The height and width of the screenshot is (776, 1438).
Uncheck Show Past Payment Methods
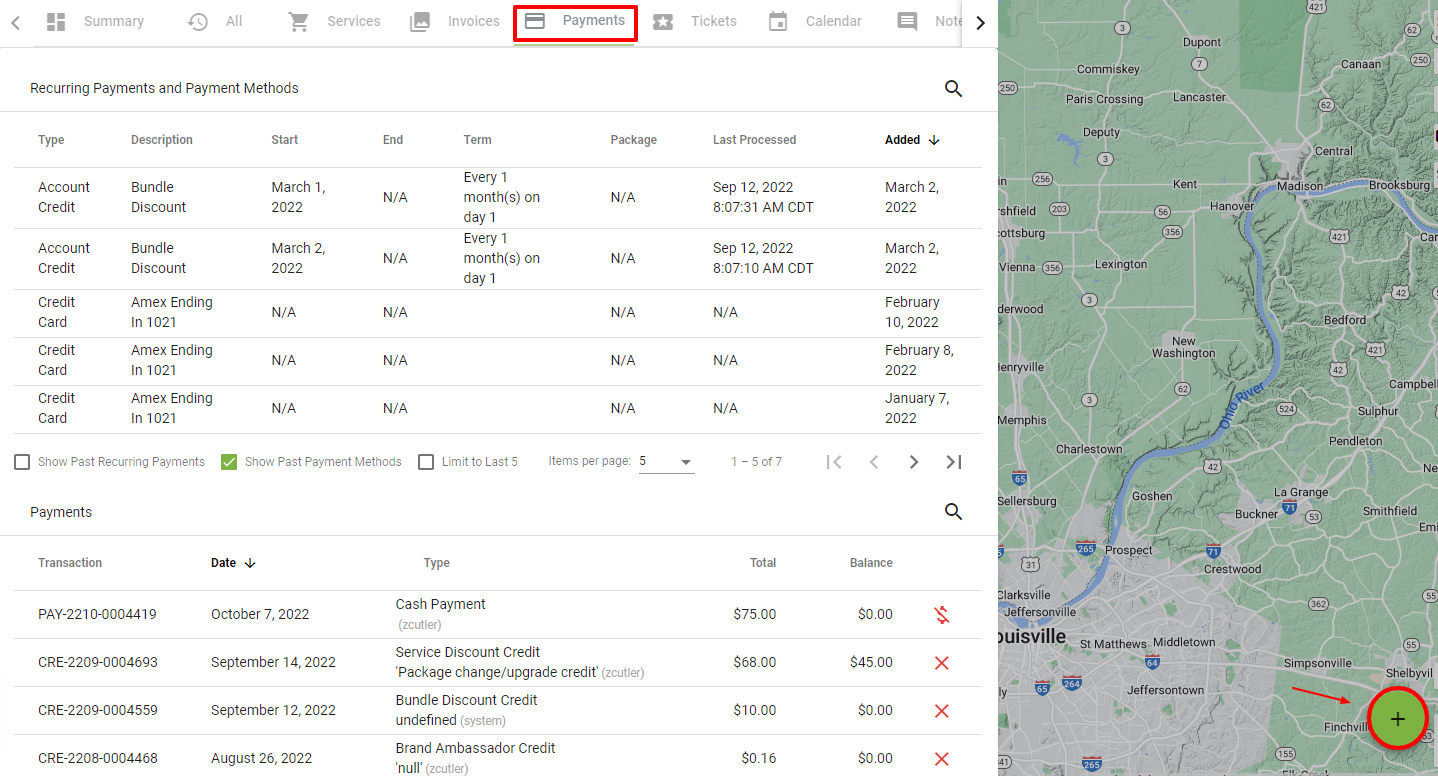[229, 462]
